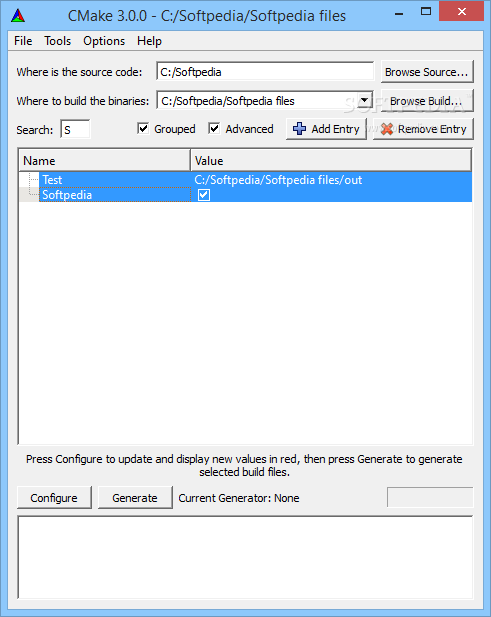Click inside the output log area
This screenshot has width=491, height=617.
click(245, 558)
